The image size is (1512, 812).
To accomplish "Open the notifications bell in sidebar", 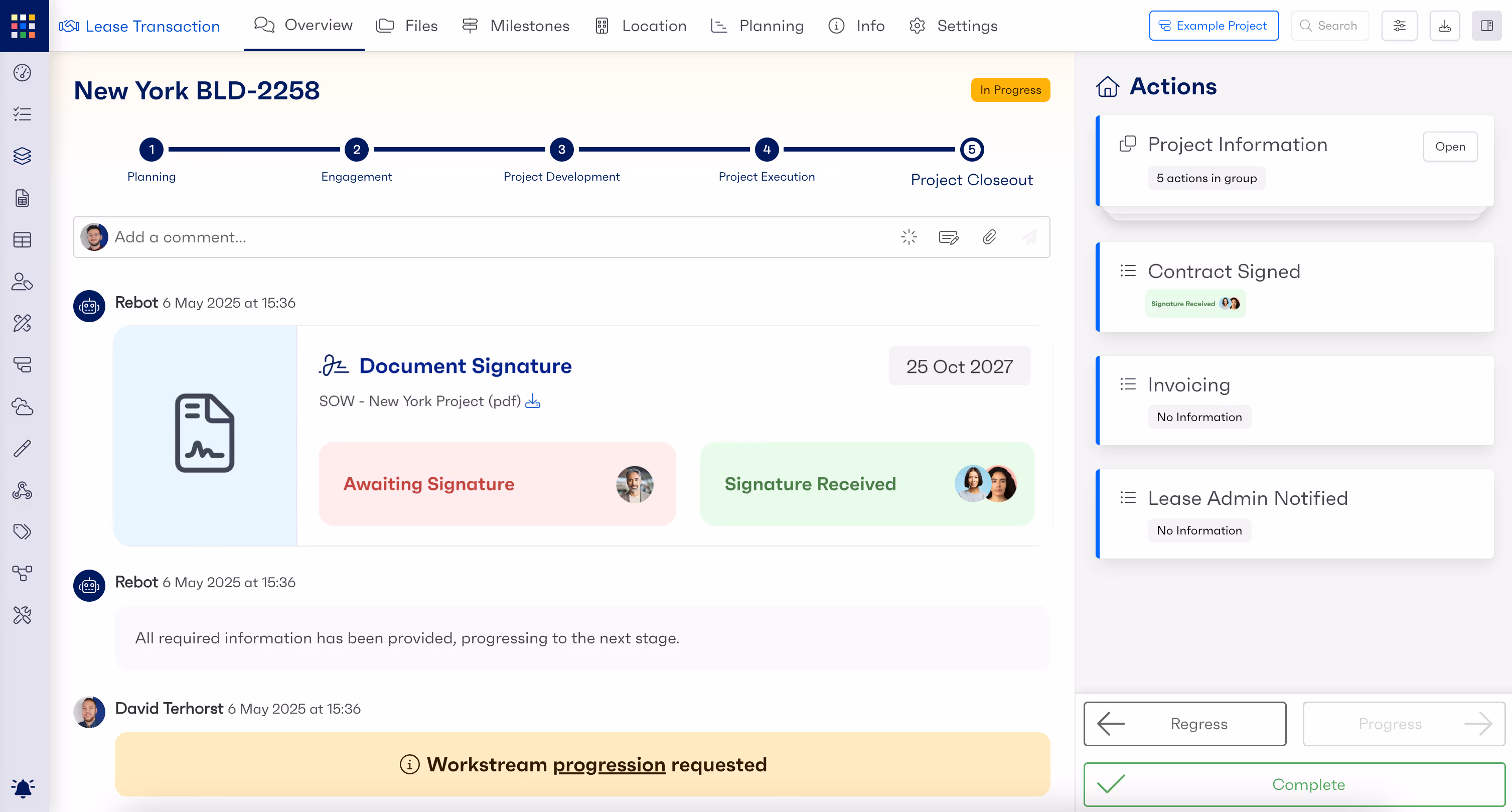I will [x=23, y=787].
